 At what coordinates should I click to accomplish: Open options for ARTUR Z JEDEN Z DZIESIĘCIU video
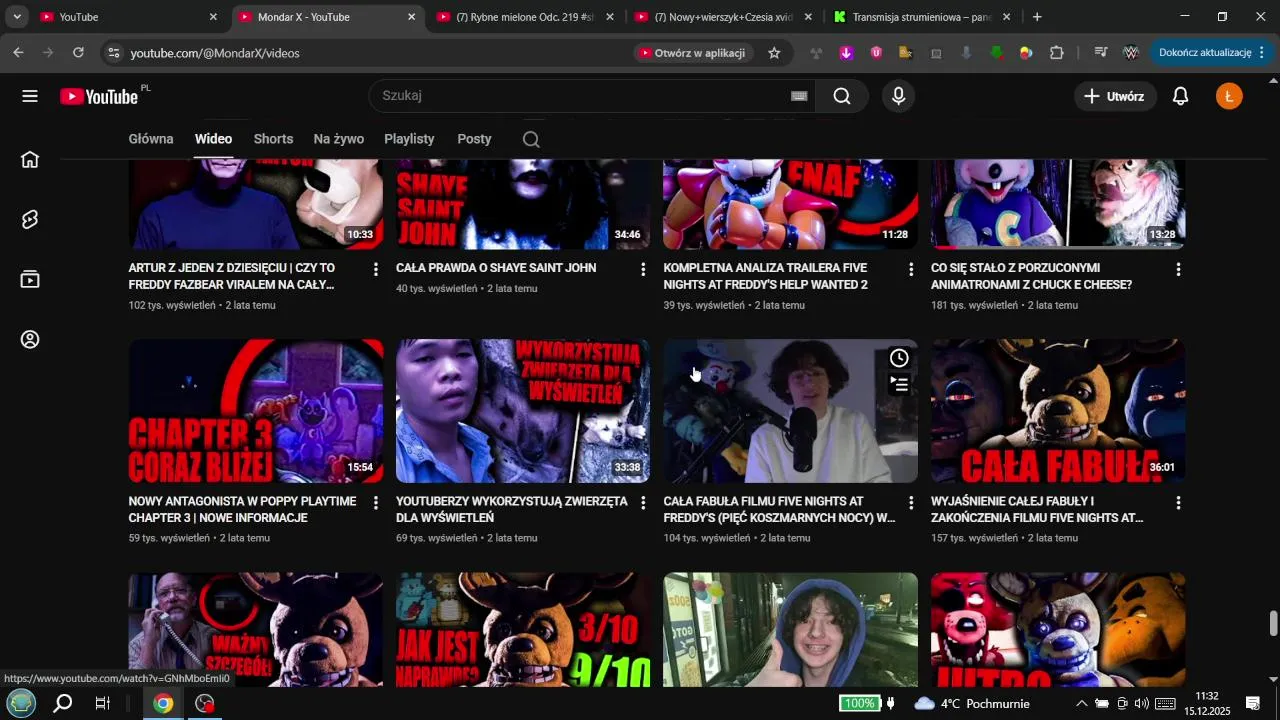coord(376,269)
